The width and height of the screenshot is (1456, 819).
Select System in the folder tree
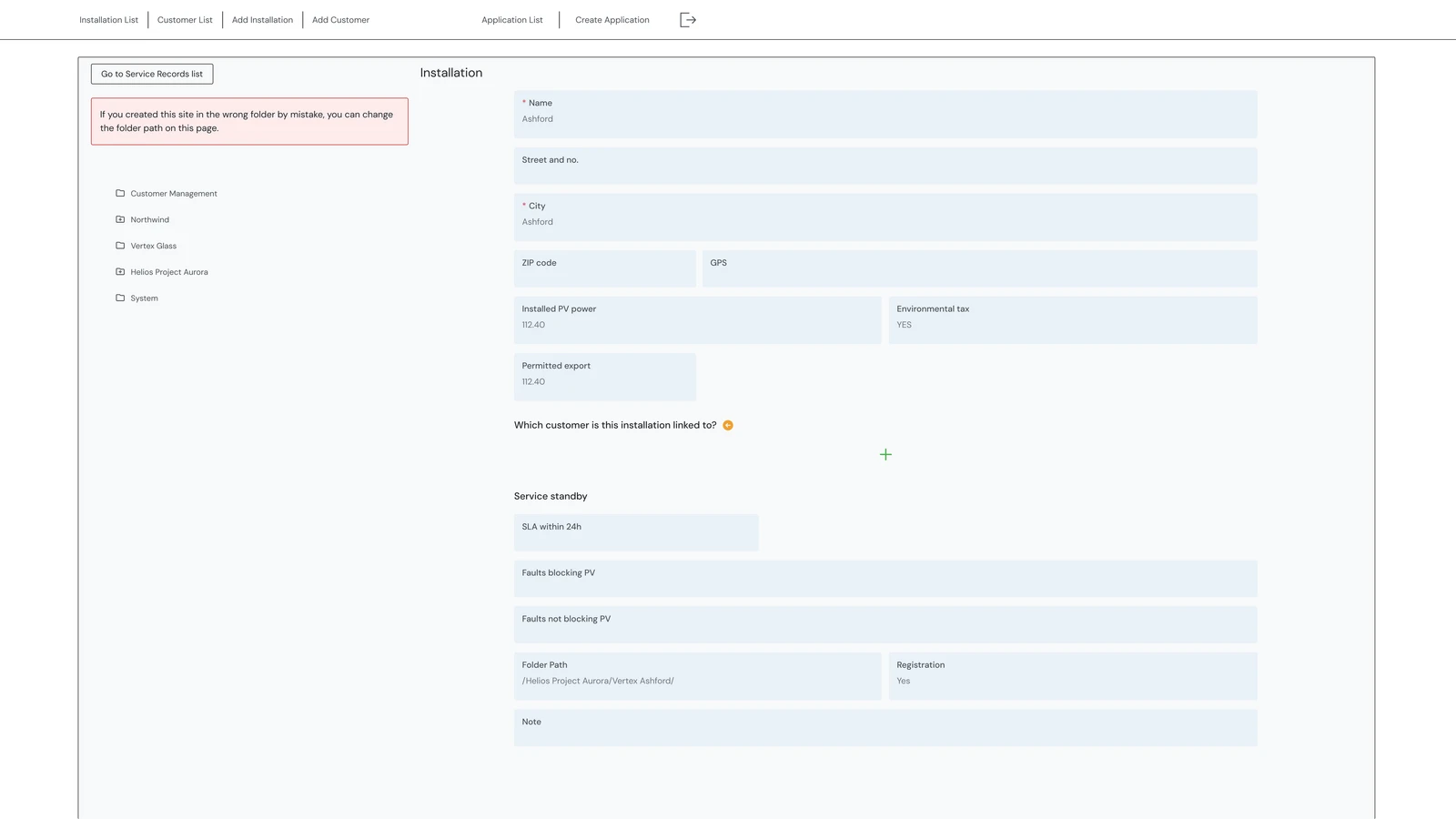[x=145, y=298]
